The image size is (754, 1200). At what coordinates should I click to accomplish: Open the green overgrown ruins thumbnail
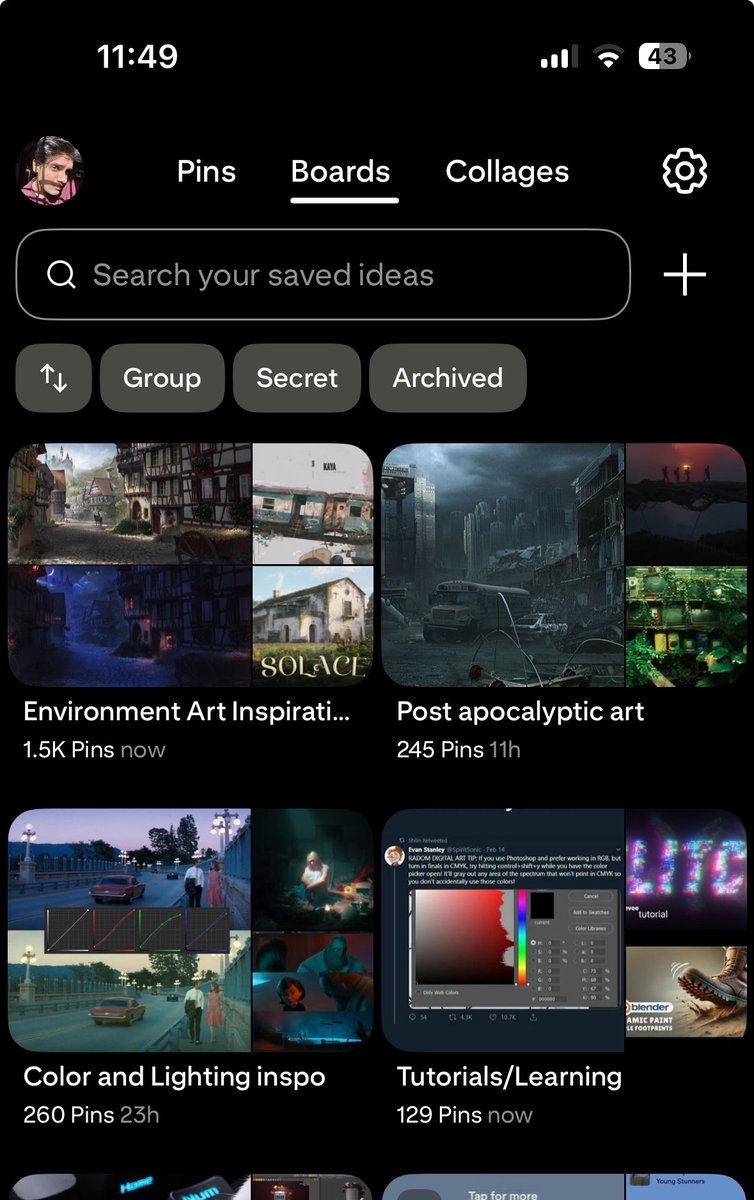click(686, 627)
